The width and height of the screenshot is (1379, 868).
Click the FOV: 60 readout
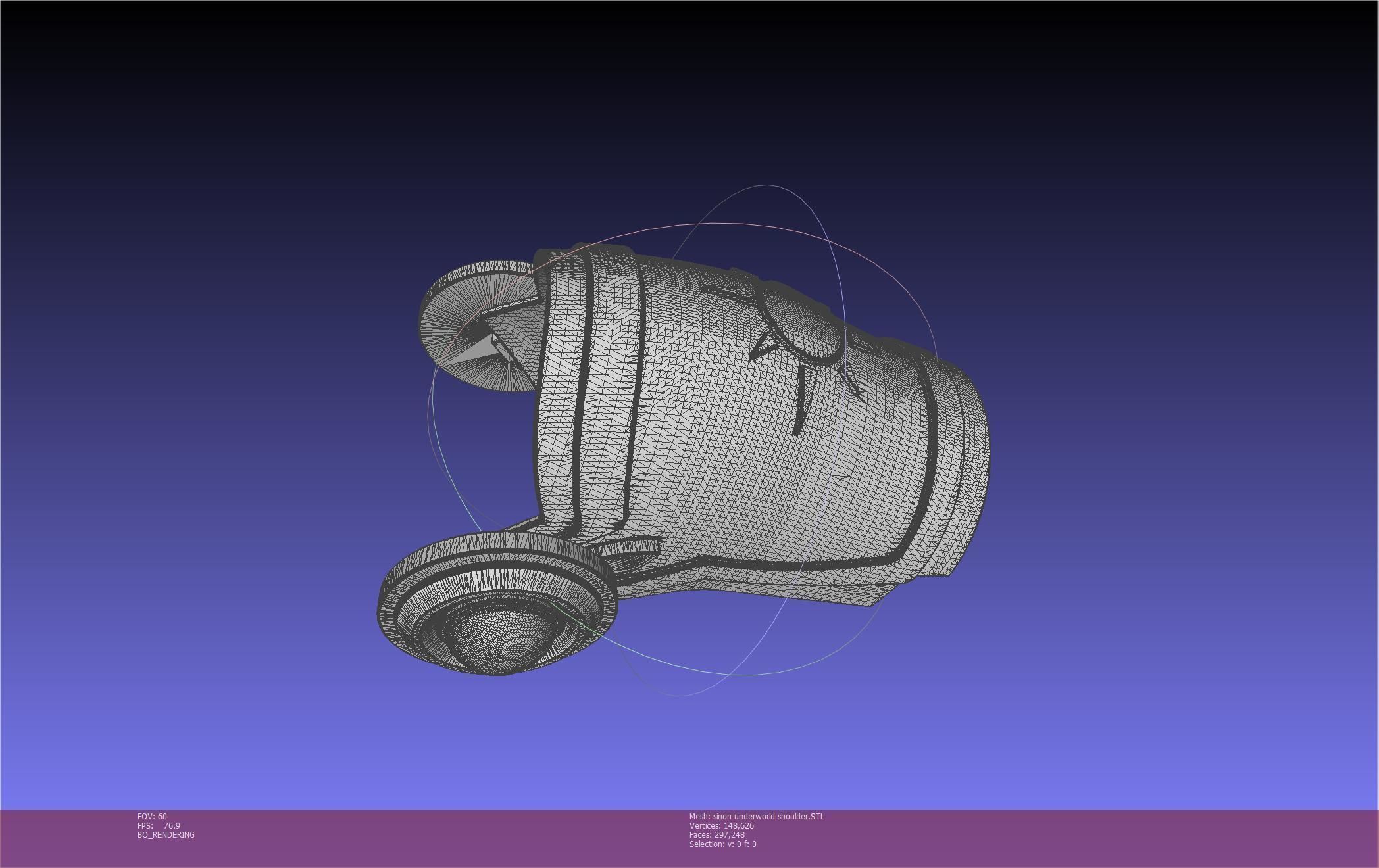coord(152,816)
